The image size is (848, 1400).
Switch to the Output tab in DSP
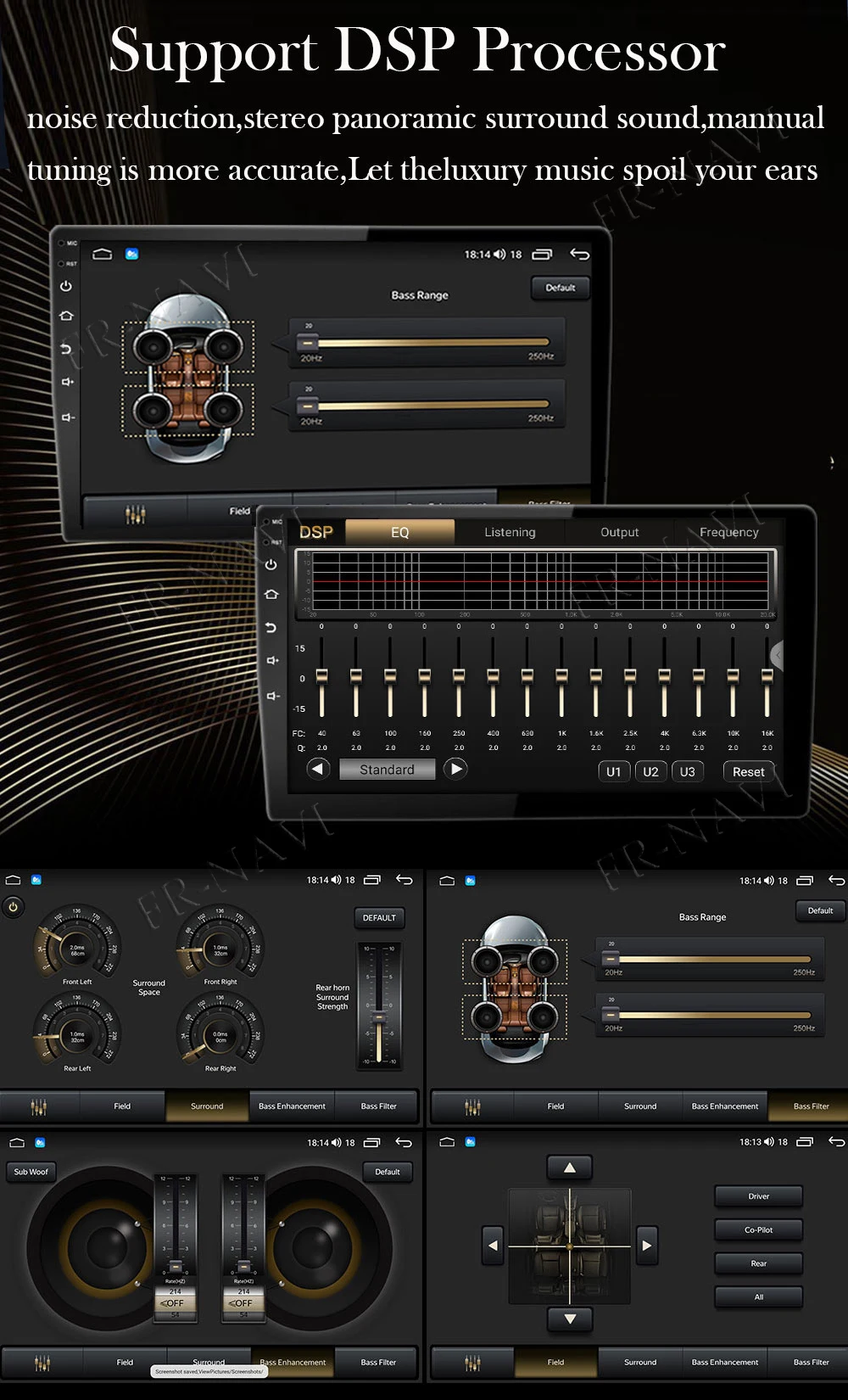tap(619, 532)
